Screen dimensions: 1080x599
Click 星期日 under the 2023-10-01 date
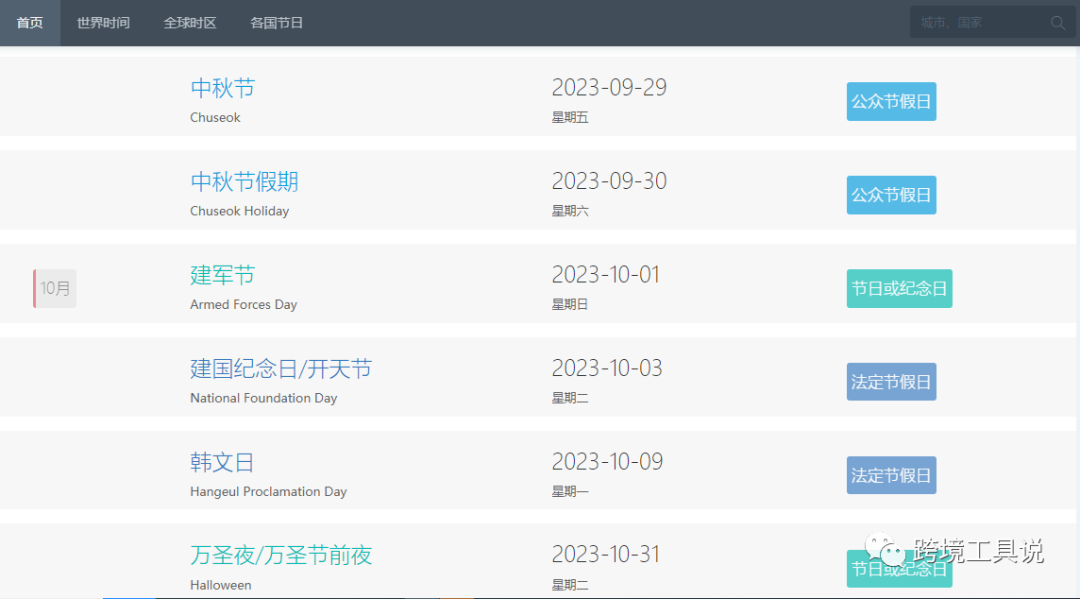pos(570,304)
